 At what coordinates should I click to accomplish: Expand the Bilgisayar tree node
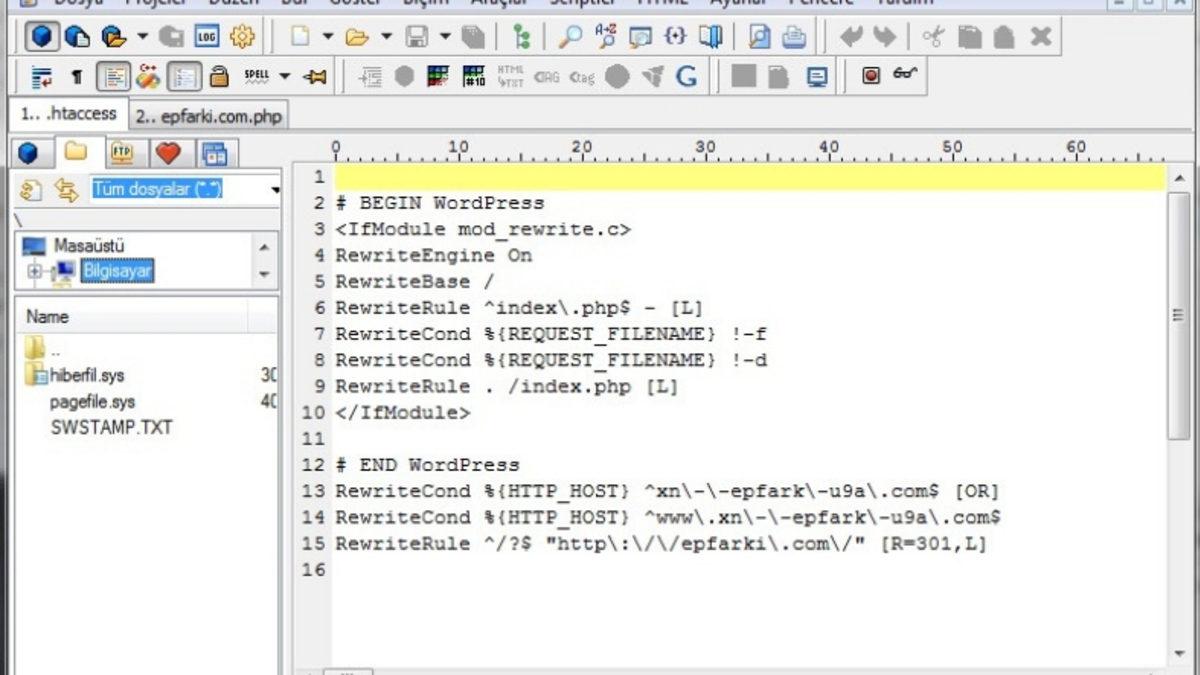pyautogui.click(x=34, y=271)
